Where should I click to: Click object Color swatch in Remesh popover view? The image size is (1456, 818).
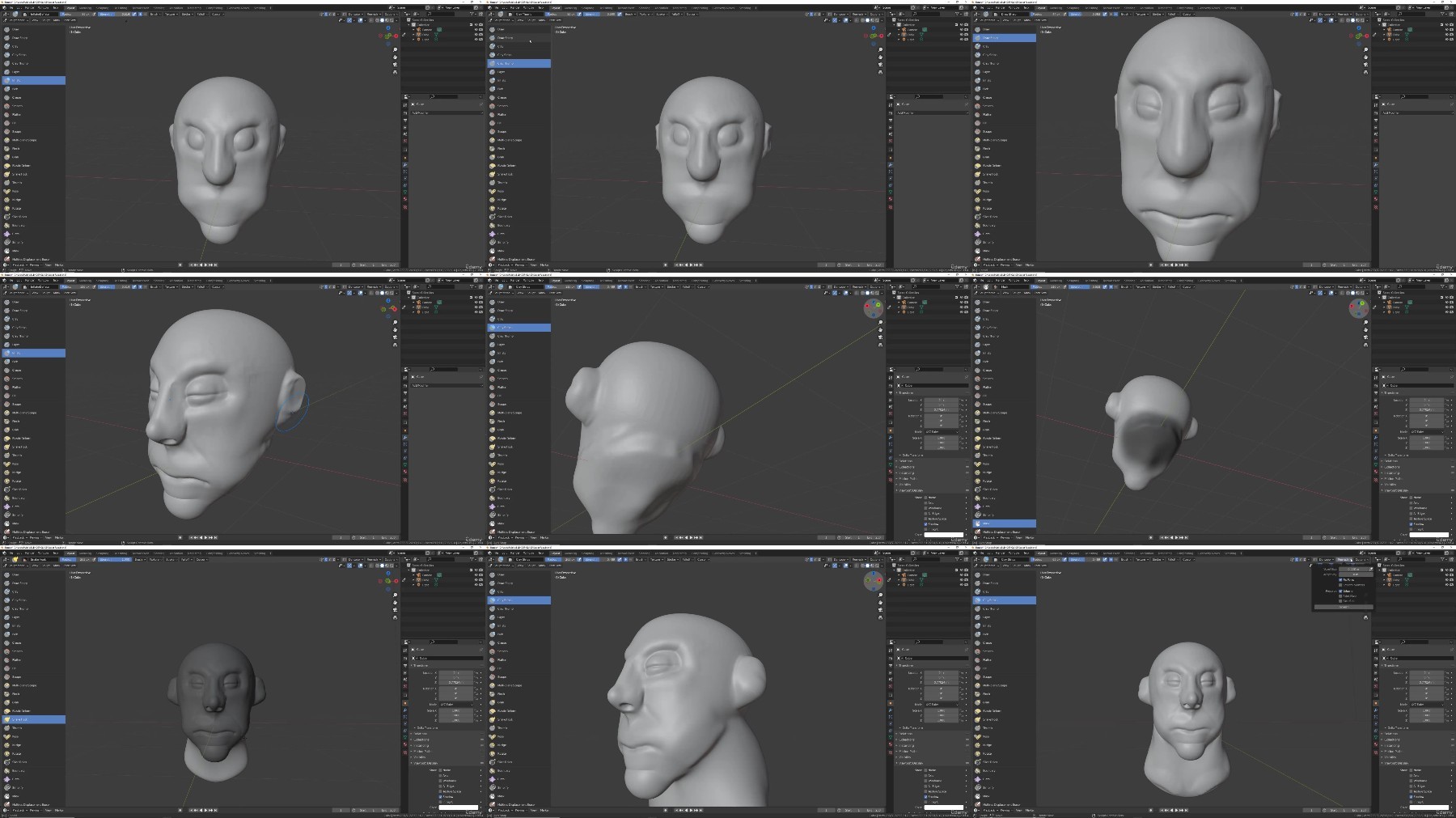[x=1429, y=807]
